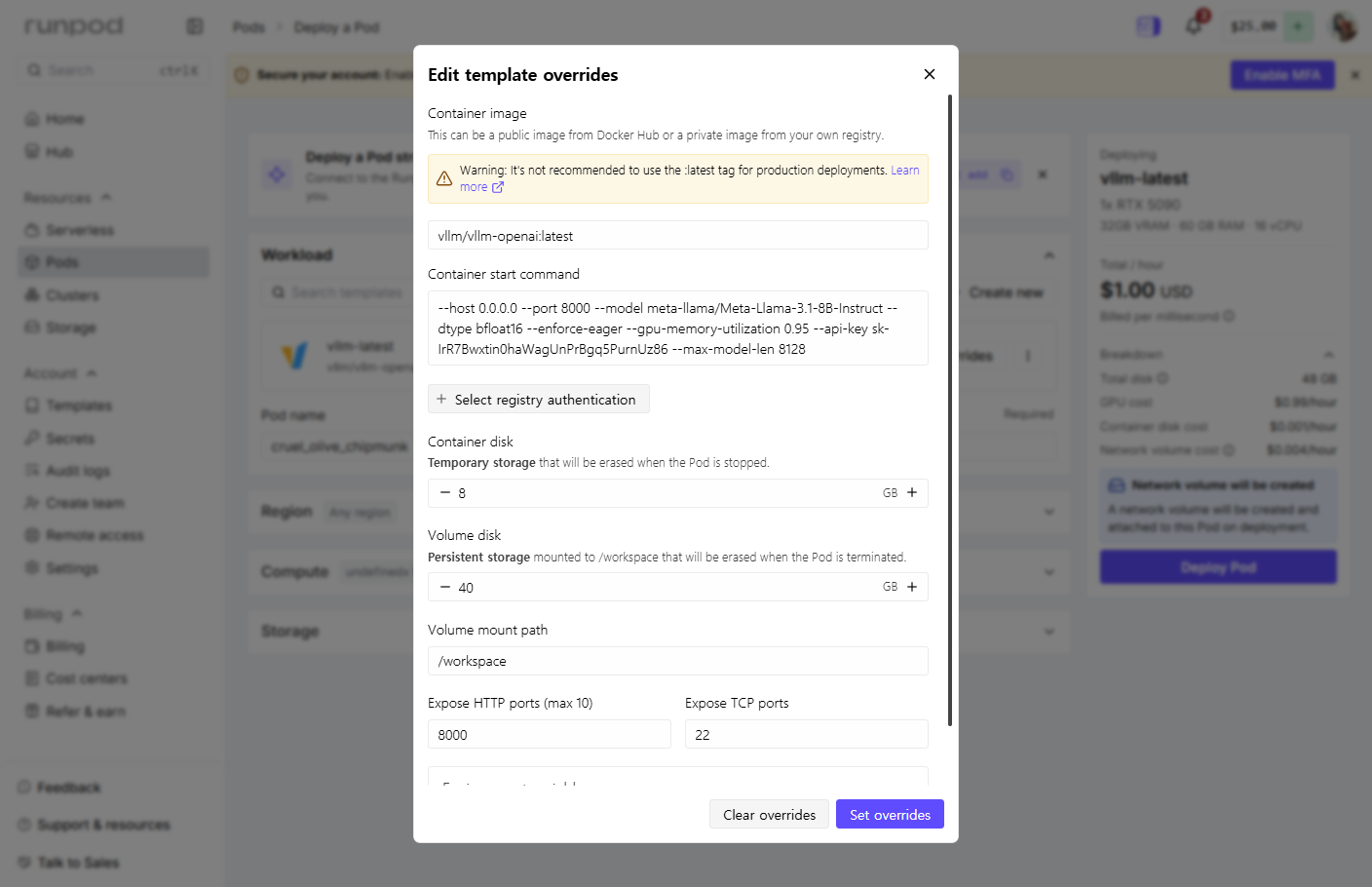Select registry authentication
This screenshot has width=1372, height=887.
(x=538, y=400)
